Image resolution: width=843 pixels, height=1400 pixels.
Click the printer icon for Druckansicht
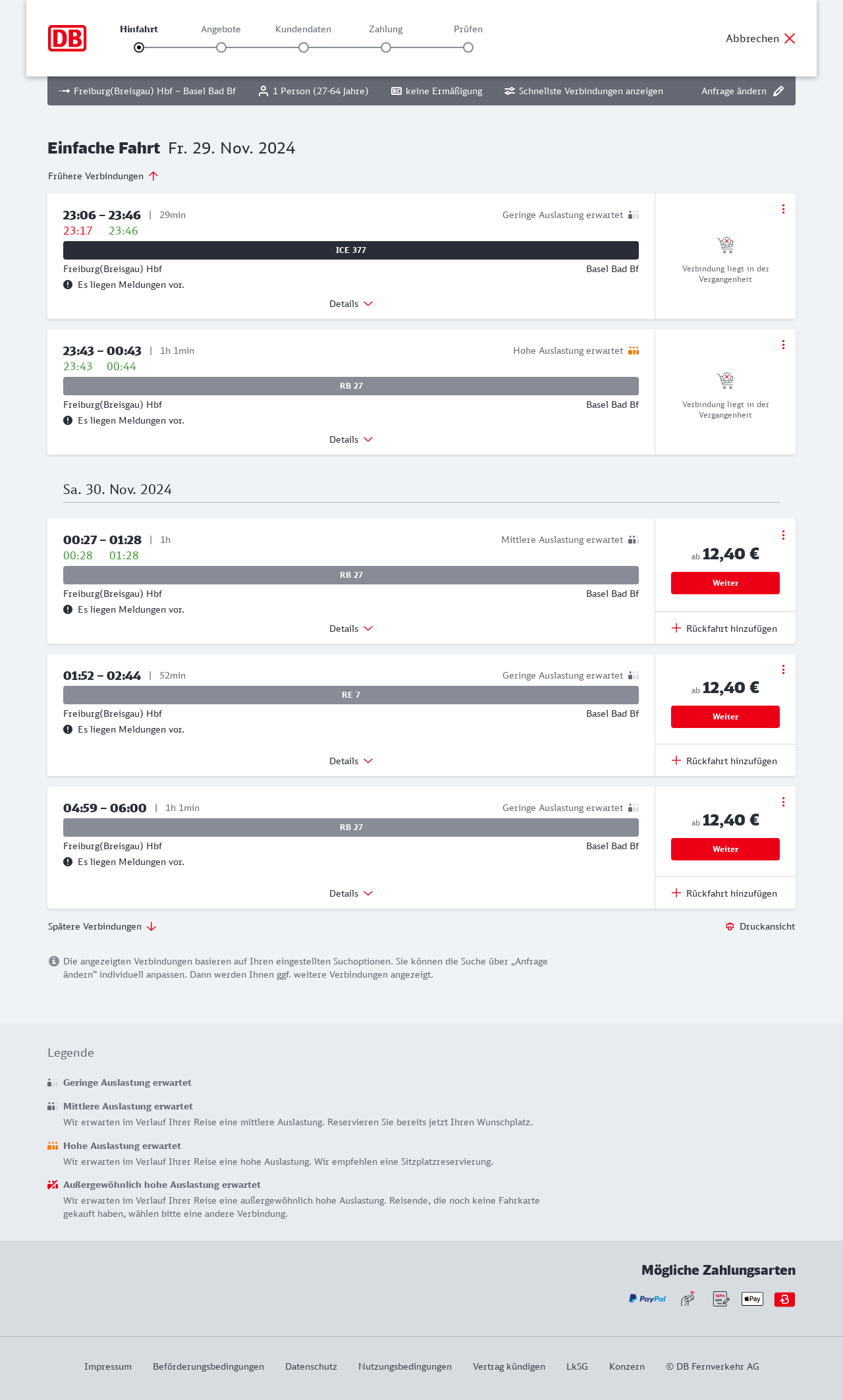tap(730, 926)
